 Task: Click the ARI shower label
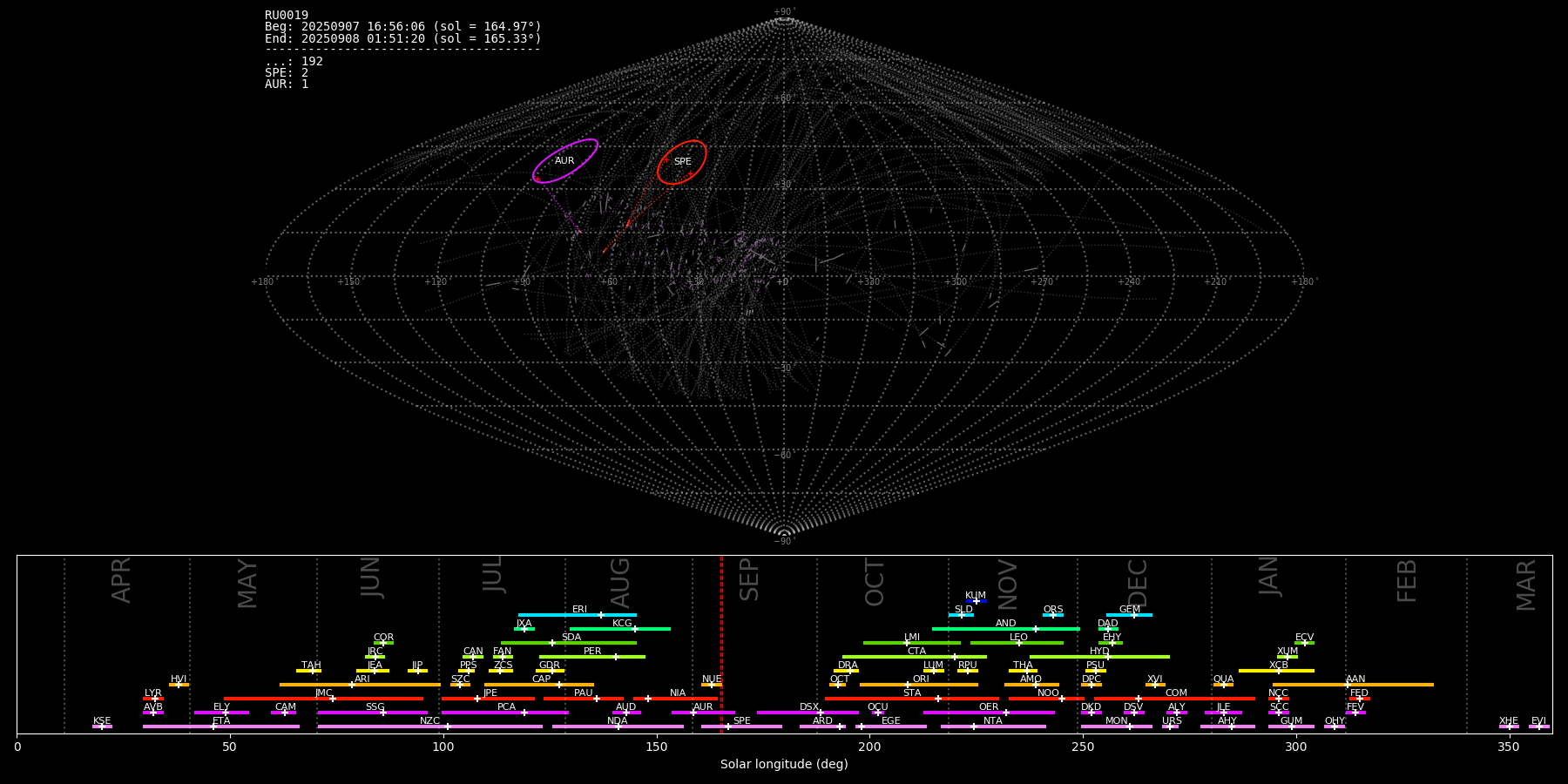pos(362,679)
